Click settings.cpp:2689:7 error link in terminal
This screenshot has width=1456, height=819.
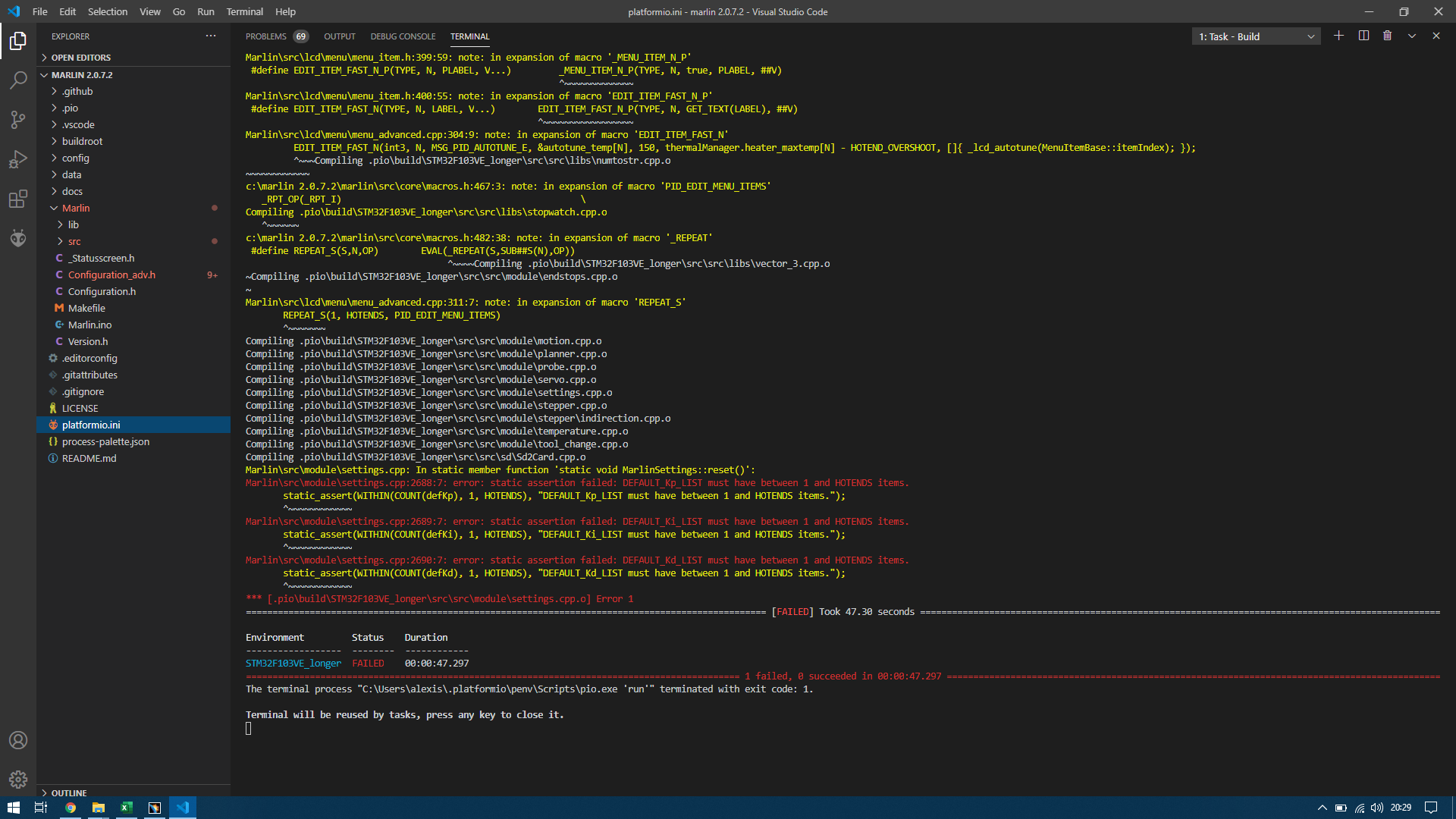tap(346, 522)
